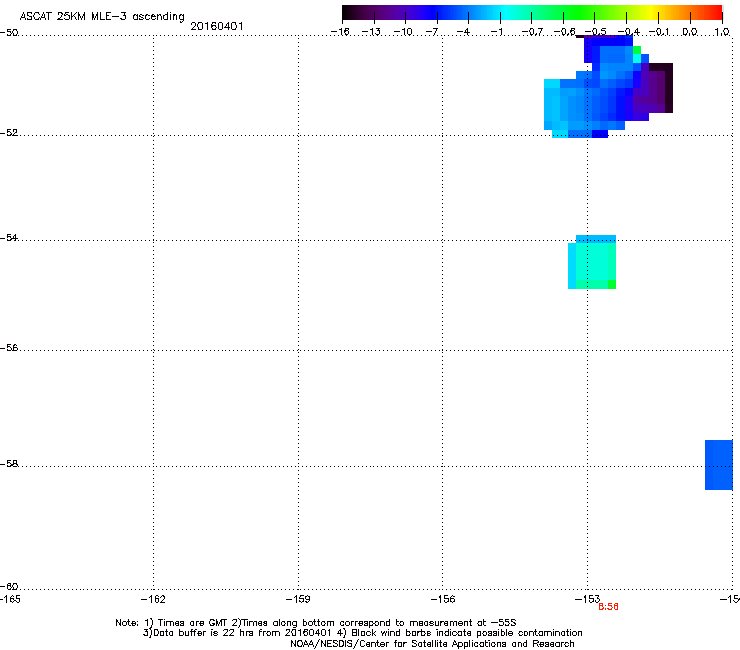Click the red end of the color bar
This screenshot has width=740, height=650.
(x=715, y=12)
